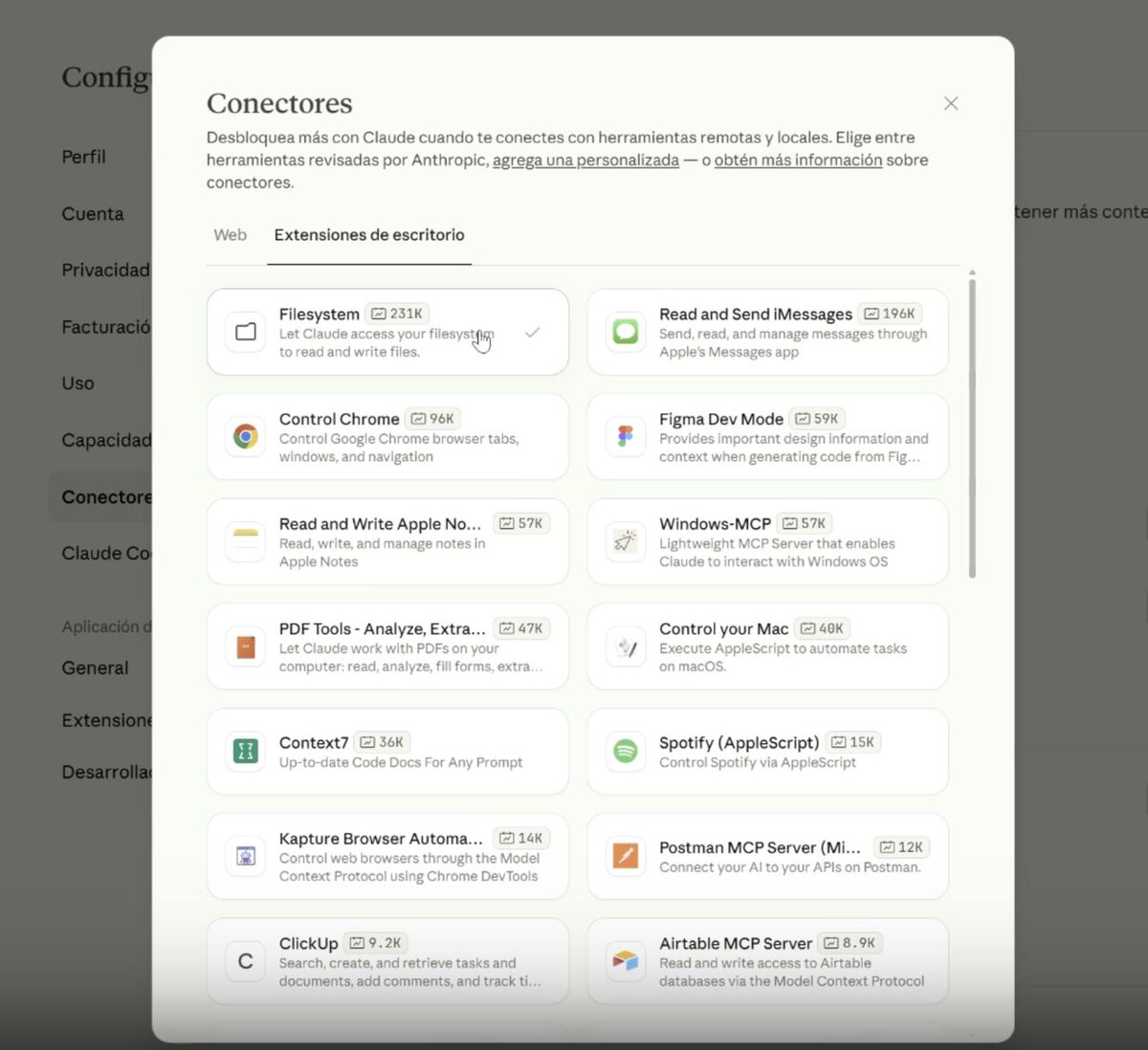Open Spotify (AppleScript) extension title
Viewport: 1148px width, 1050px height.
pos(740,742)
